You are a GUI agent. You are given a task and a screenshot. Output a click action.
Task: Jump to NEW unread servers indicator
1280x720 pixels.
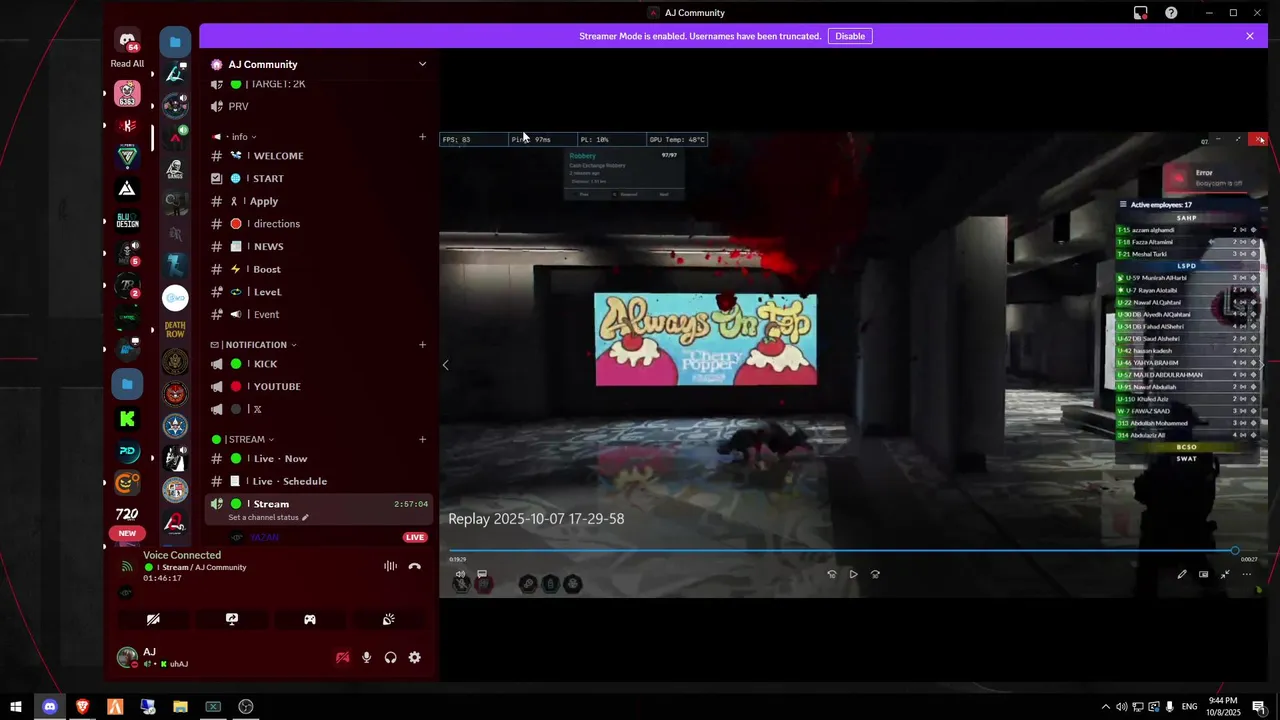(127, 533)
